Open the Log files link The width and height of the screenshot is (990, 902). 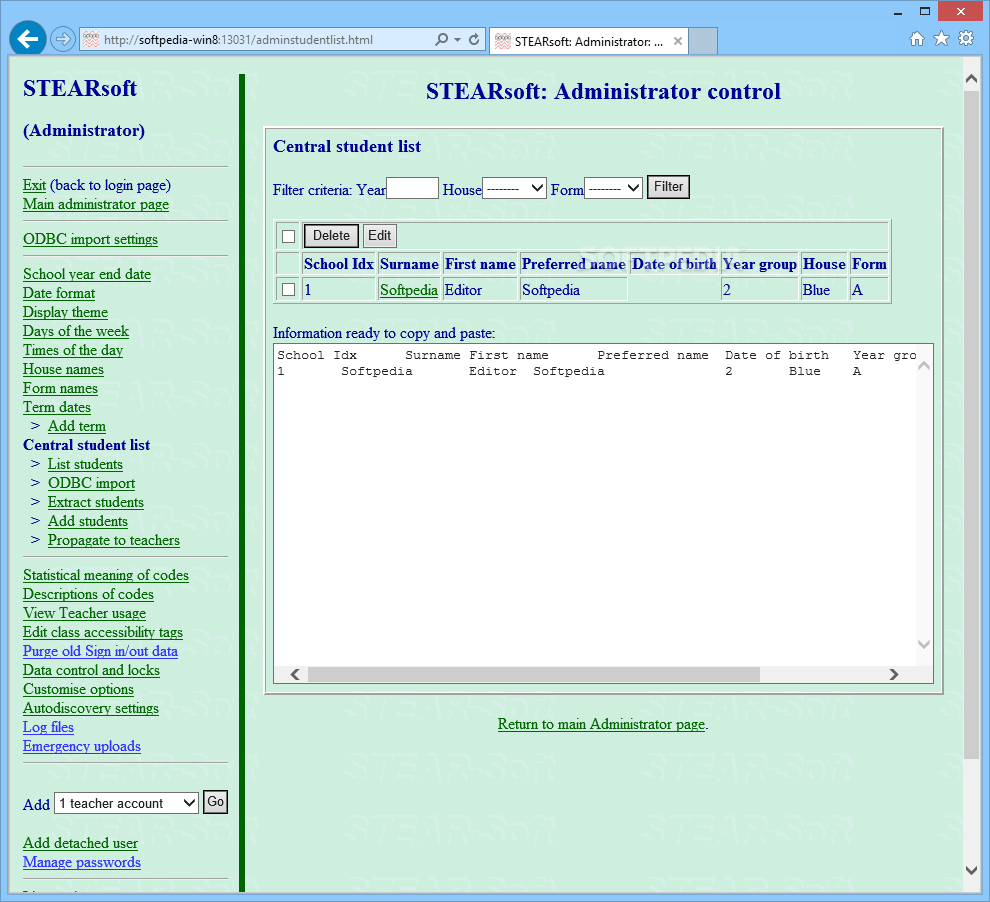[49, 727]
